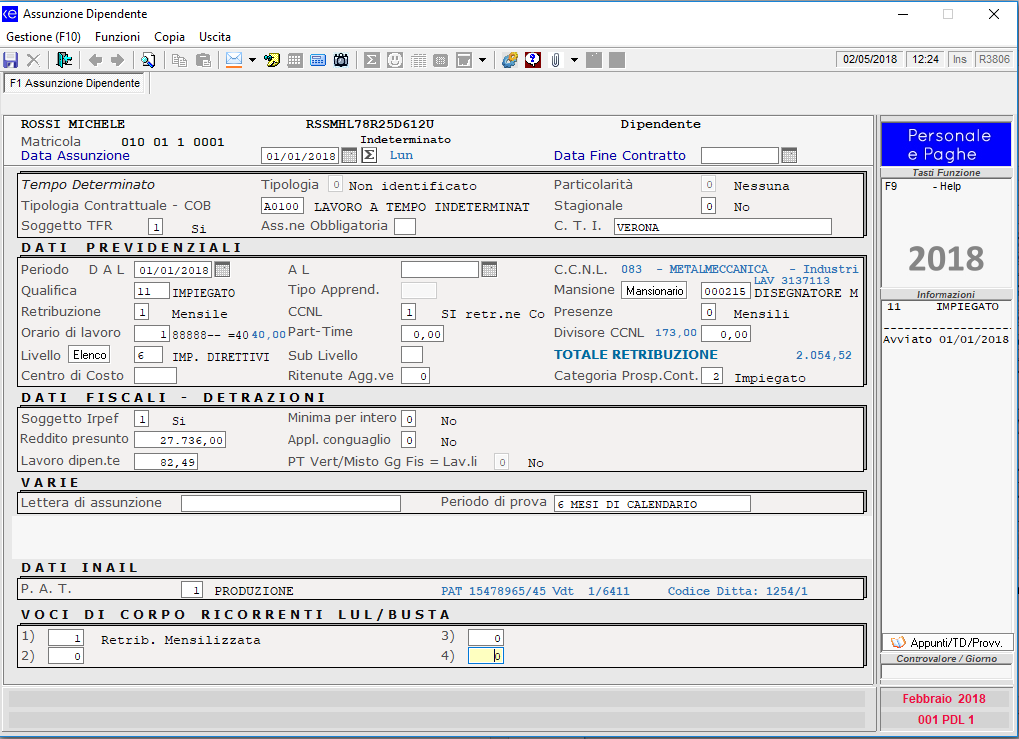
Task: Click the help question mark toolbar icon
Action: click(x=533, y=60)
